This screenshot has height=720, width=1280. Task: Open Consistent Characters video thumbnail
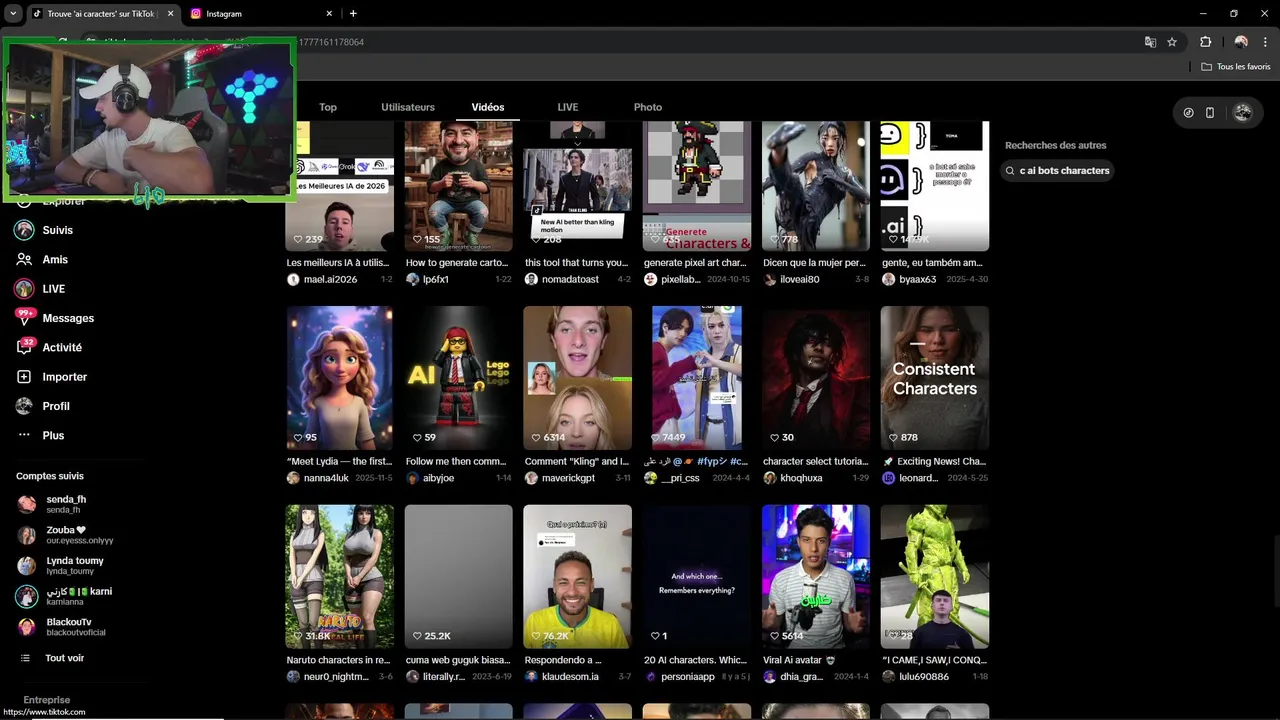(934, 378)
